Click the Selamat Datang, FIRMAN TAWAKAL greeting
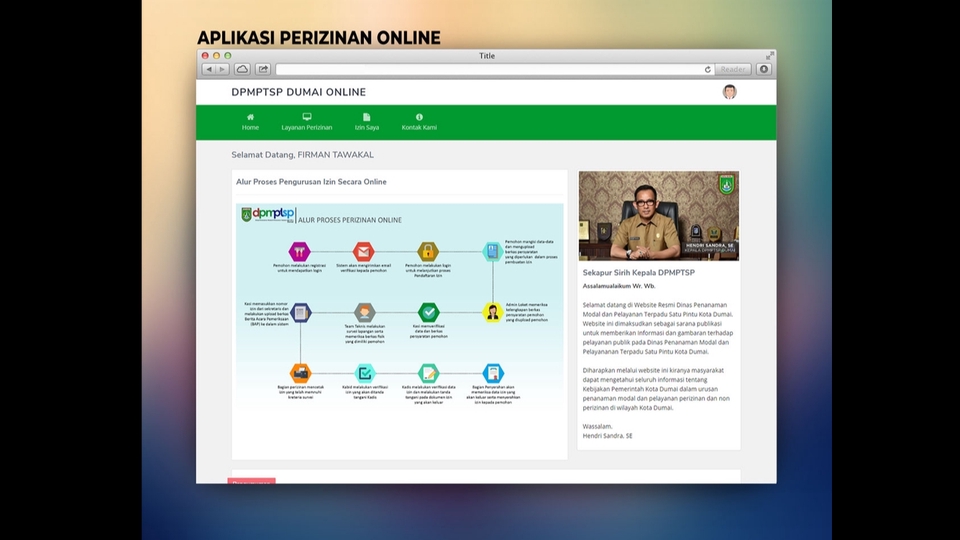 point(302,155)
